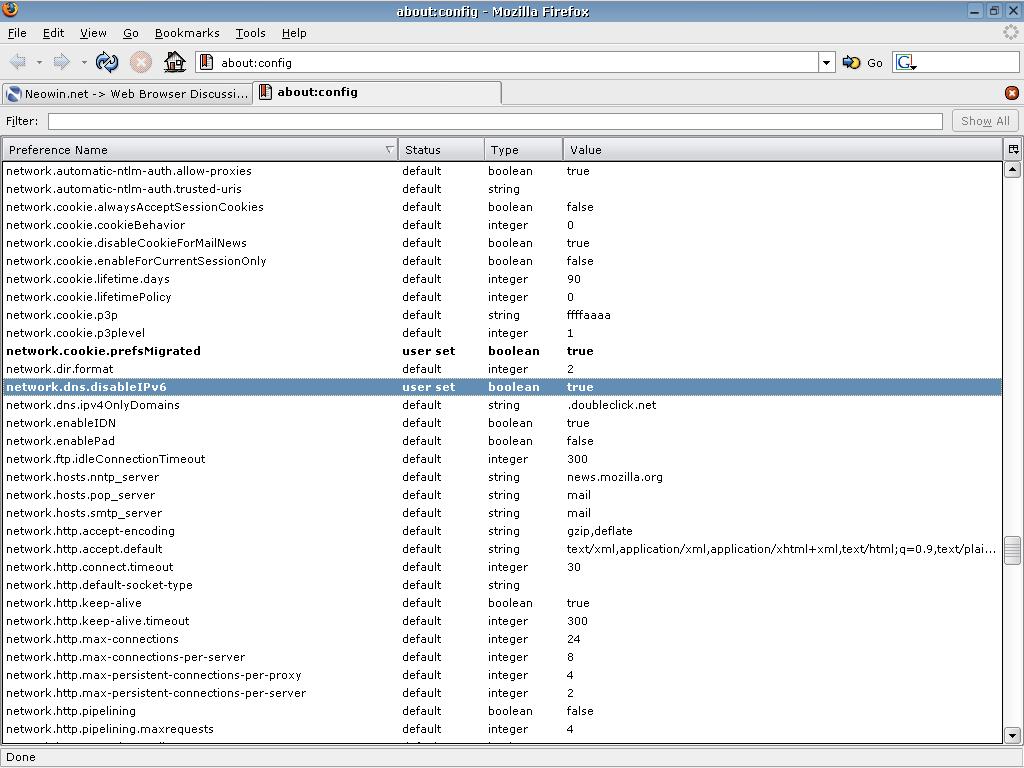1024x768 pixels.
Task: Select network.ftp.idleConnectionTimeout row
Action: pyautogui.click(x=502, y=458)
